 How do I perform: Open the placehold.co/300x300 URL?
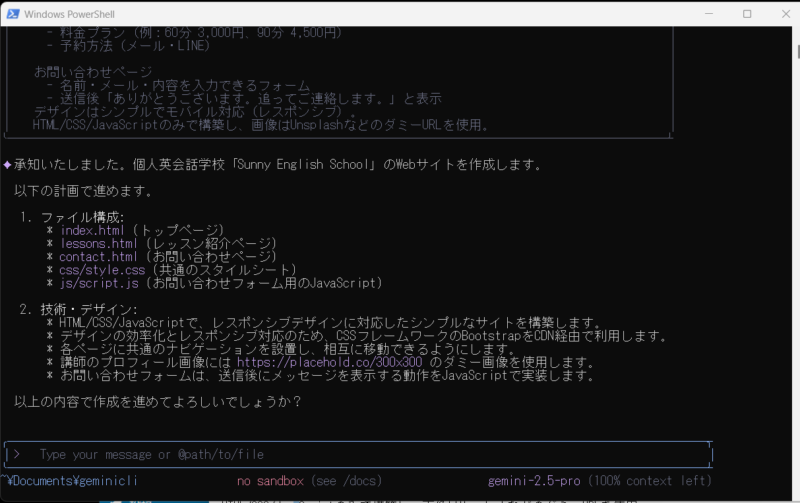click(330, 362)
